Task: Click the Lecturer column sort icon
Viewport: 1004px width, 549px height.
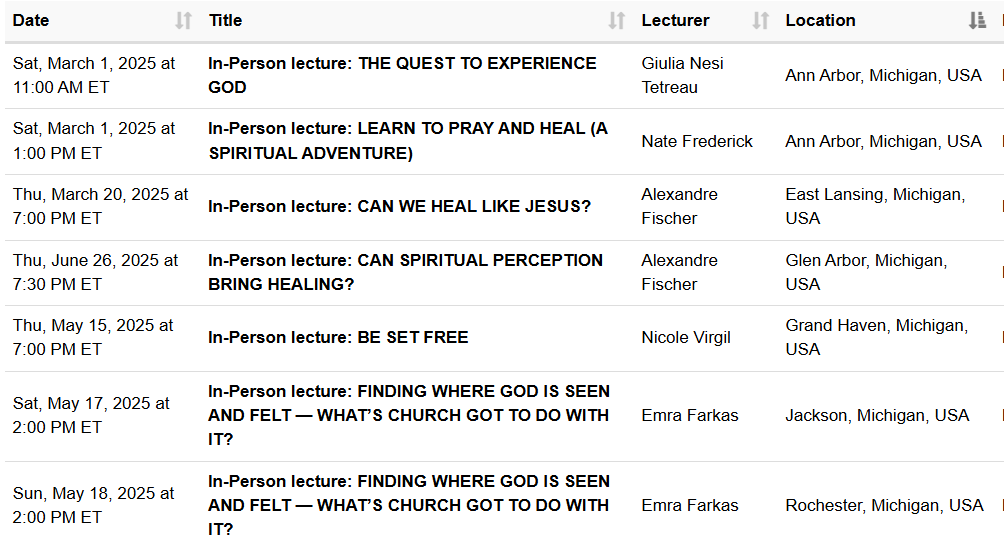Action: [761, 21]
